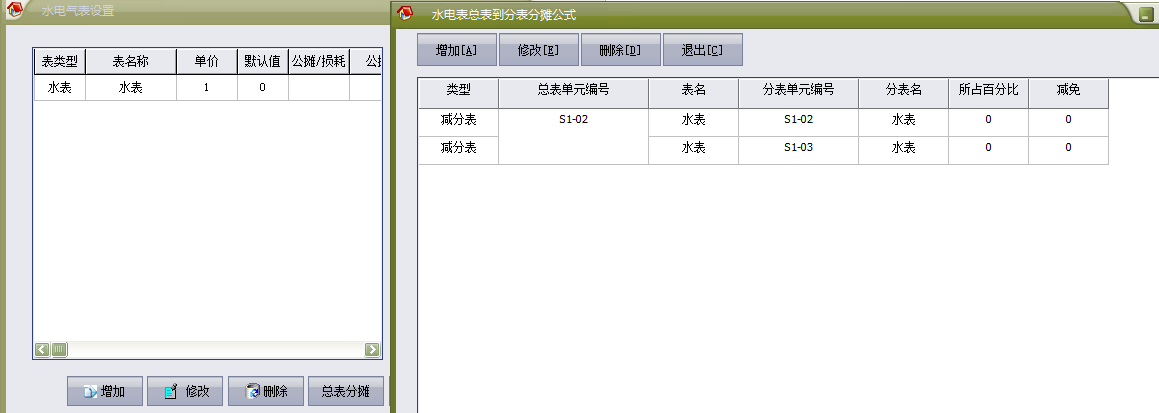The width and height of the screenshot is (1159, 413).
Task: Select 水表 cell under 表名称 column
Action: point(131,88)
